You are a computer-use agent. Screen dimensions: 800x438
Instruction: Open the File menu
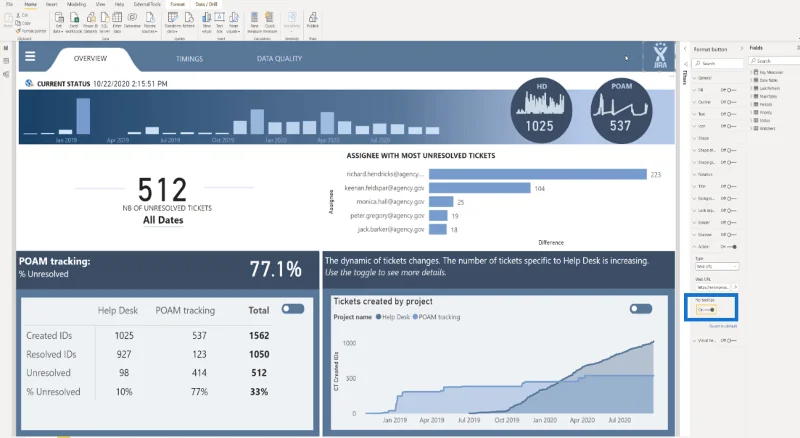[9, 4]
